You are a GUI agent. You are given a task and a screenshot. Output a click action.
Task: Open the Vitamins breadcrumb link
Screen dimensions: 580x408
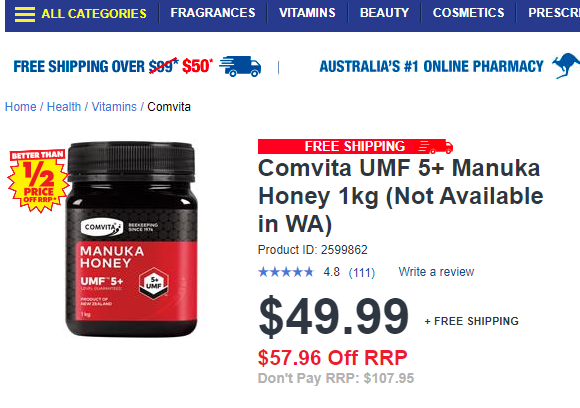[114, 107]
